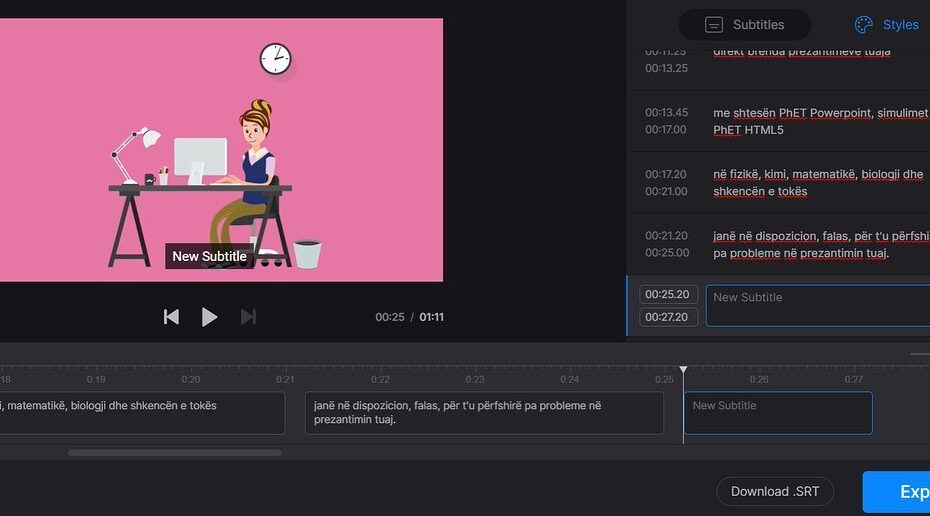
Task: Edit the 00:25.20 start time field
Action: (x=667, y=295)
